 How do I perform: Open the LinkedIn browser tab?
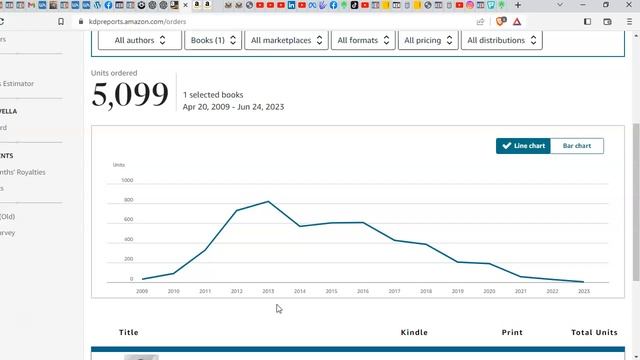[x=291, y=5]
